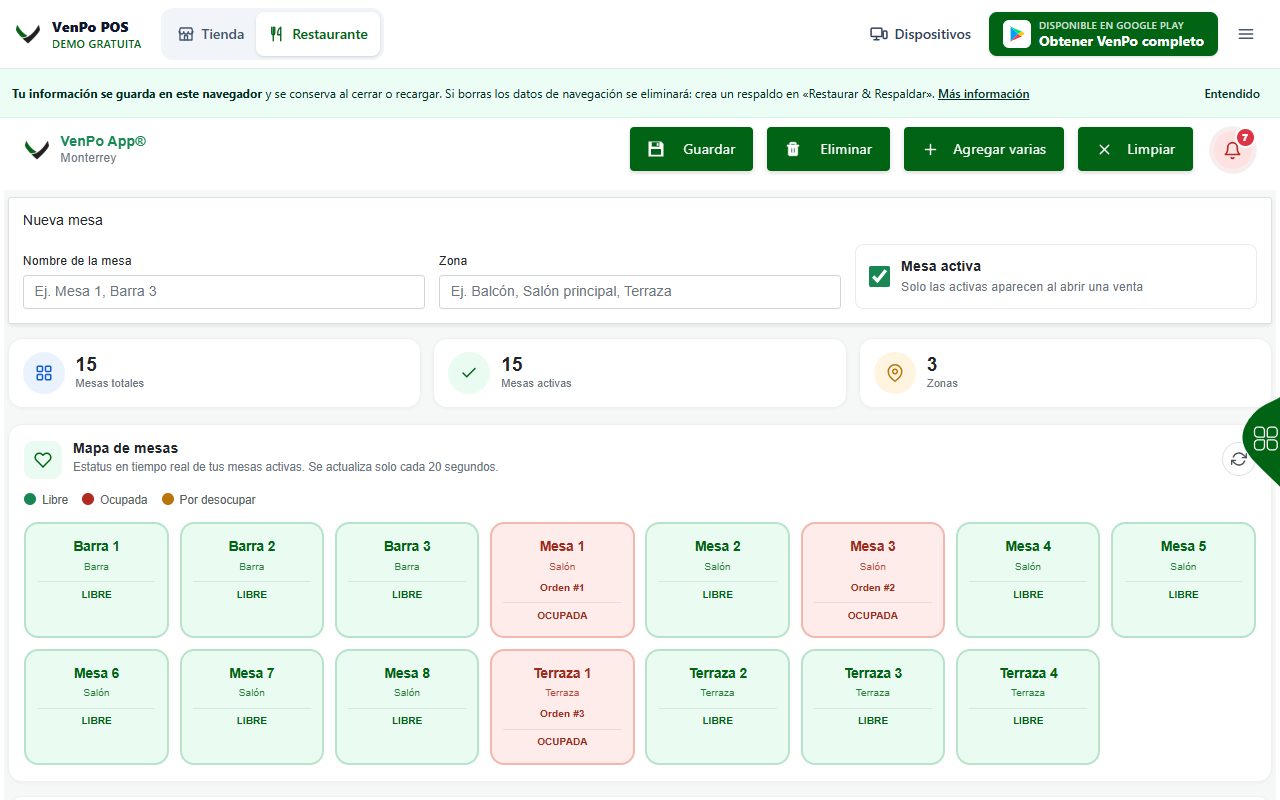This screenshot has width=1280, height=800.
Task: Open notifications bell with badge 7
Action: point(1233,150)
